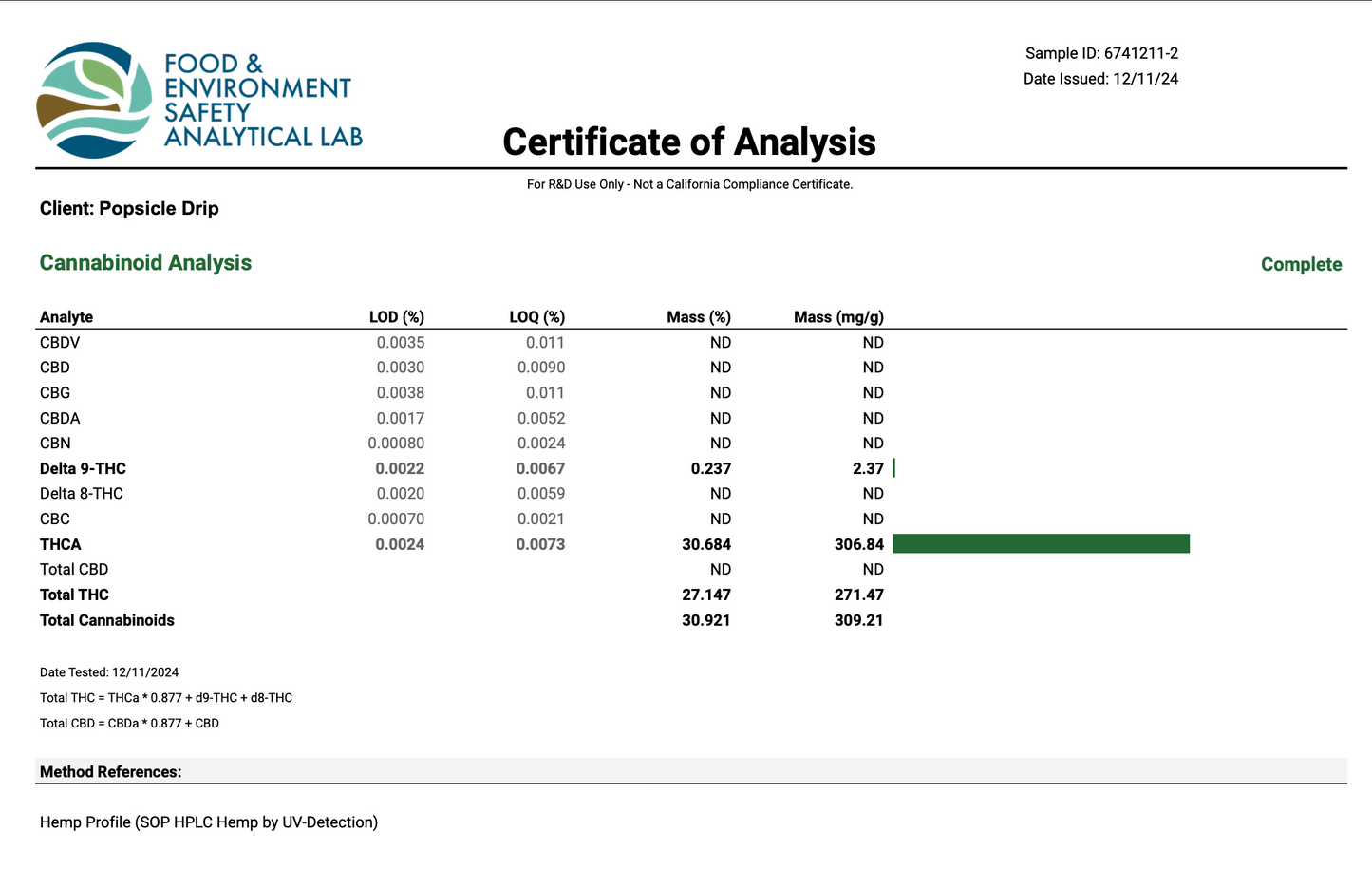Click the Total THC formula footnote
This screenshot has width=1372, height=869.
[x=166, y=698]
